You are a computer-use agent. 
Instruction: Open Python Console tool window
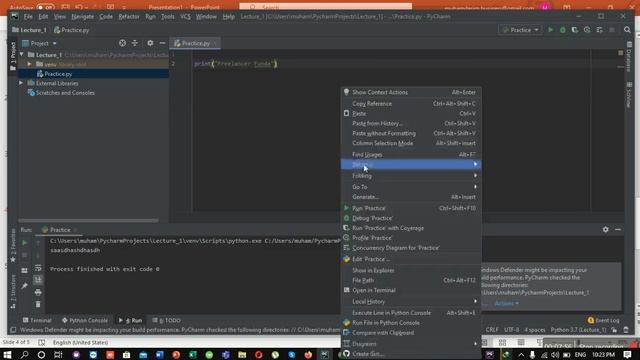click(85, 320)
